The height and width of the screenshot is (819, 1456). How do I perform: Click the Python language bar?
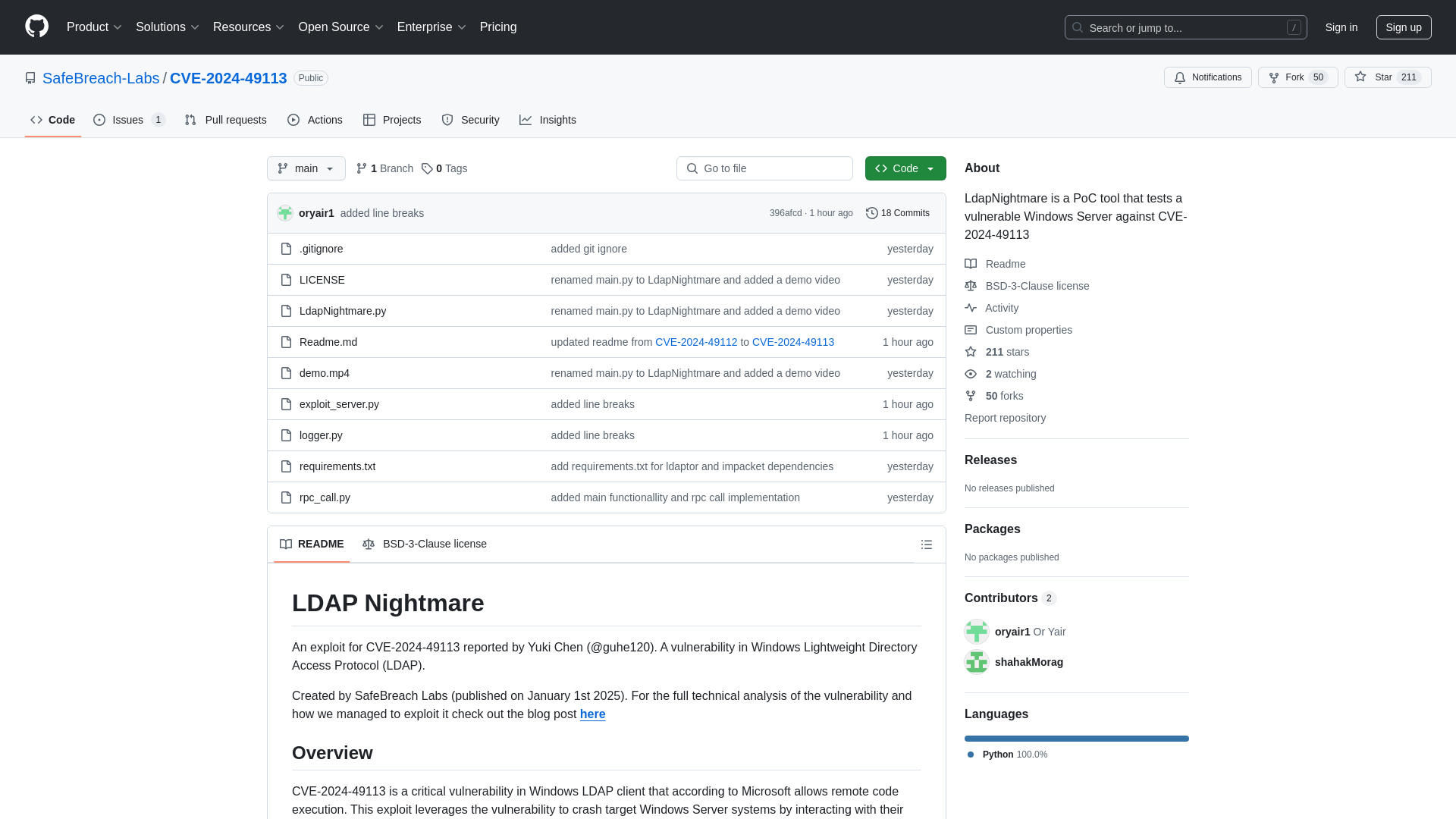tap(1077, 739)
